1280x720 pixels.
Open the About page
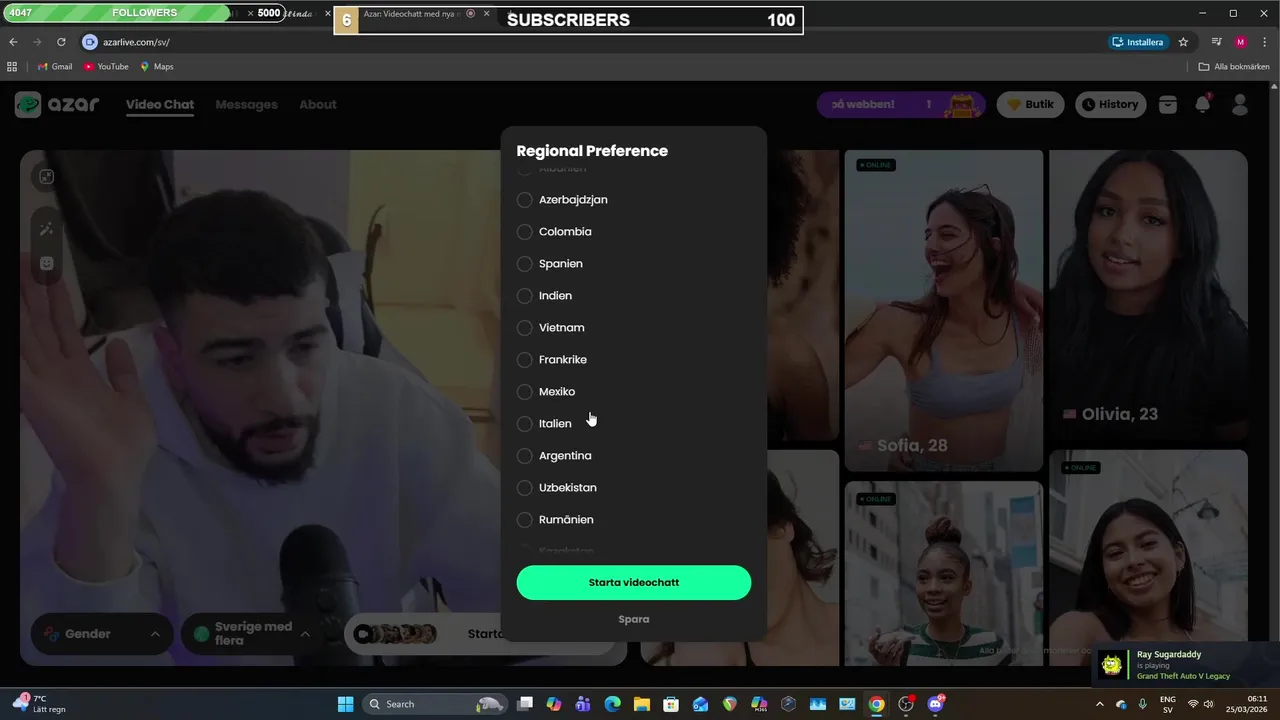pyautogui.click(x=318, y=104)
